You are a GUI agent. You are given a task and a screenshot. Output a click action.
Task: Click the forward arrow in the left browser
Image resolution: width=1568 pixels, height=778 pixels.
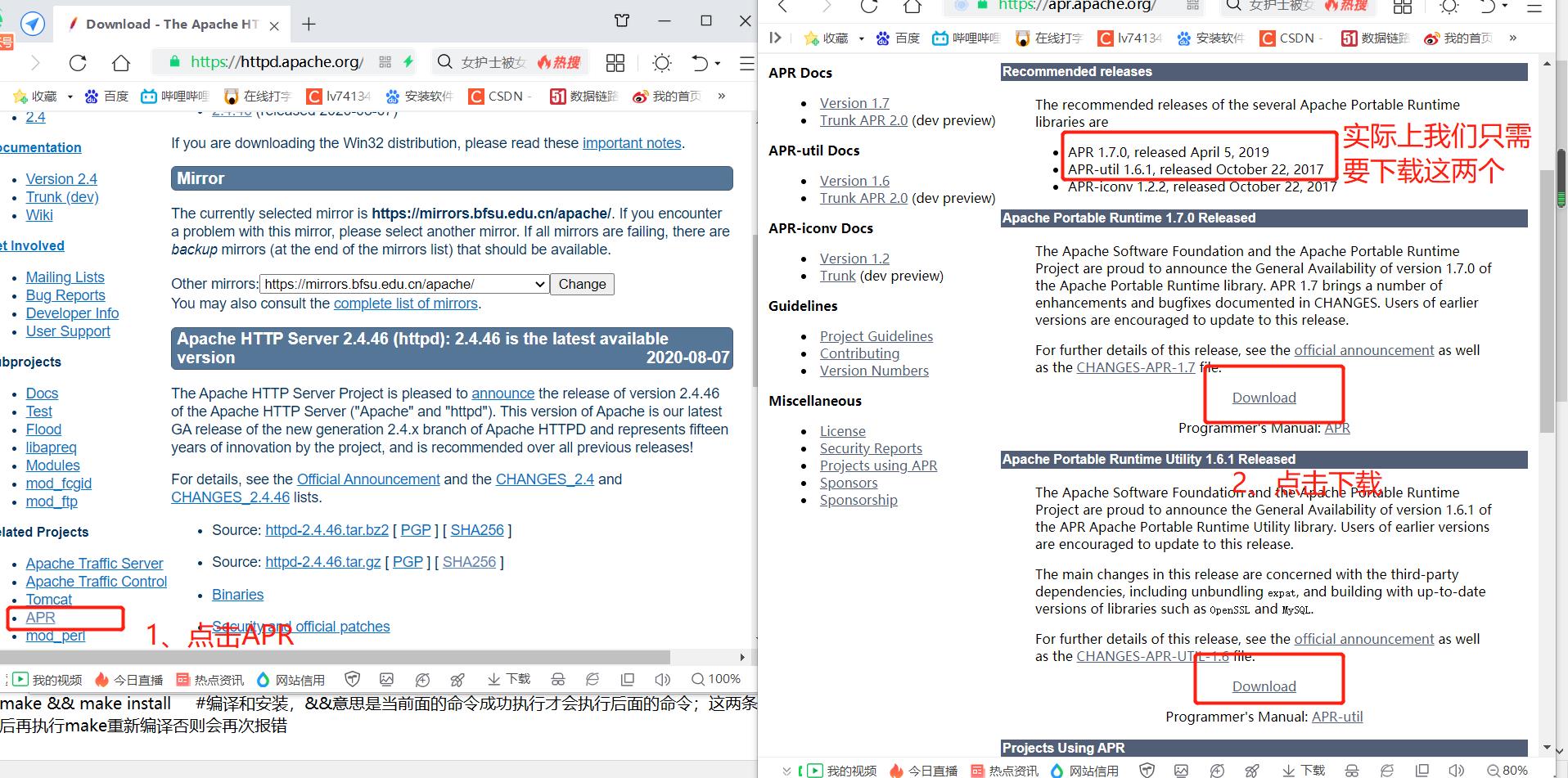pyautogui.click(x=34, y=63)
